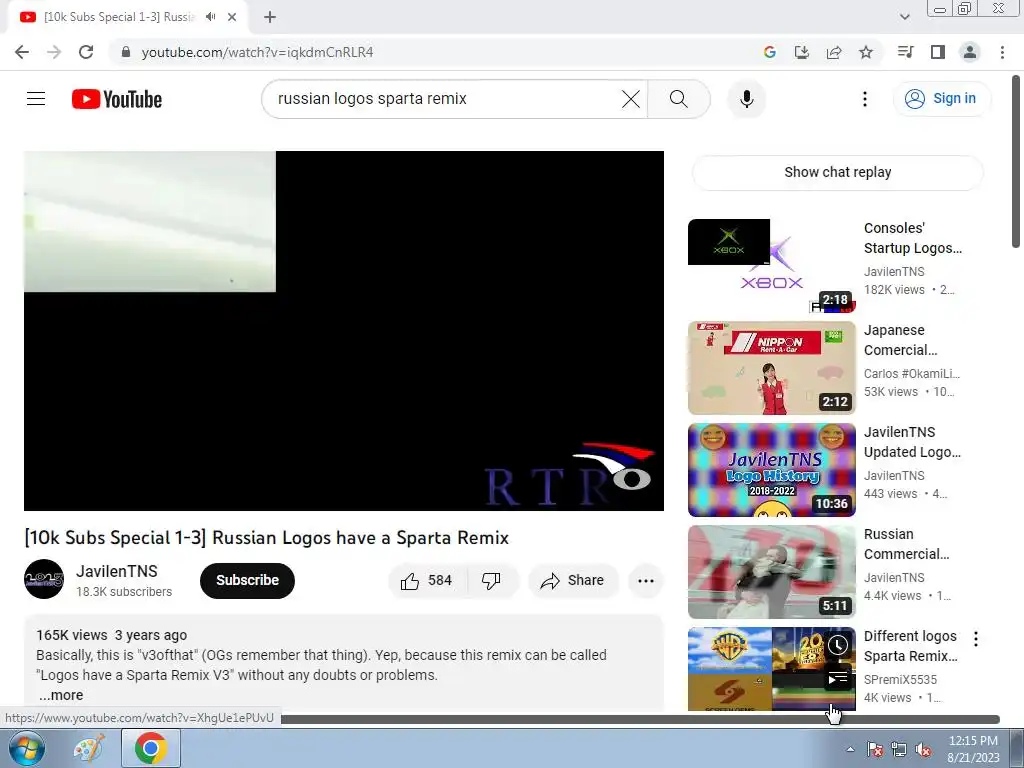Subscribe to JavilenTNS
Viewport: 1024px width, 768px height.
click(248, 580)
